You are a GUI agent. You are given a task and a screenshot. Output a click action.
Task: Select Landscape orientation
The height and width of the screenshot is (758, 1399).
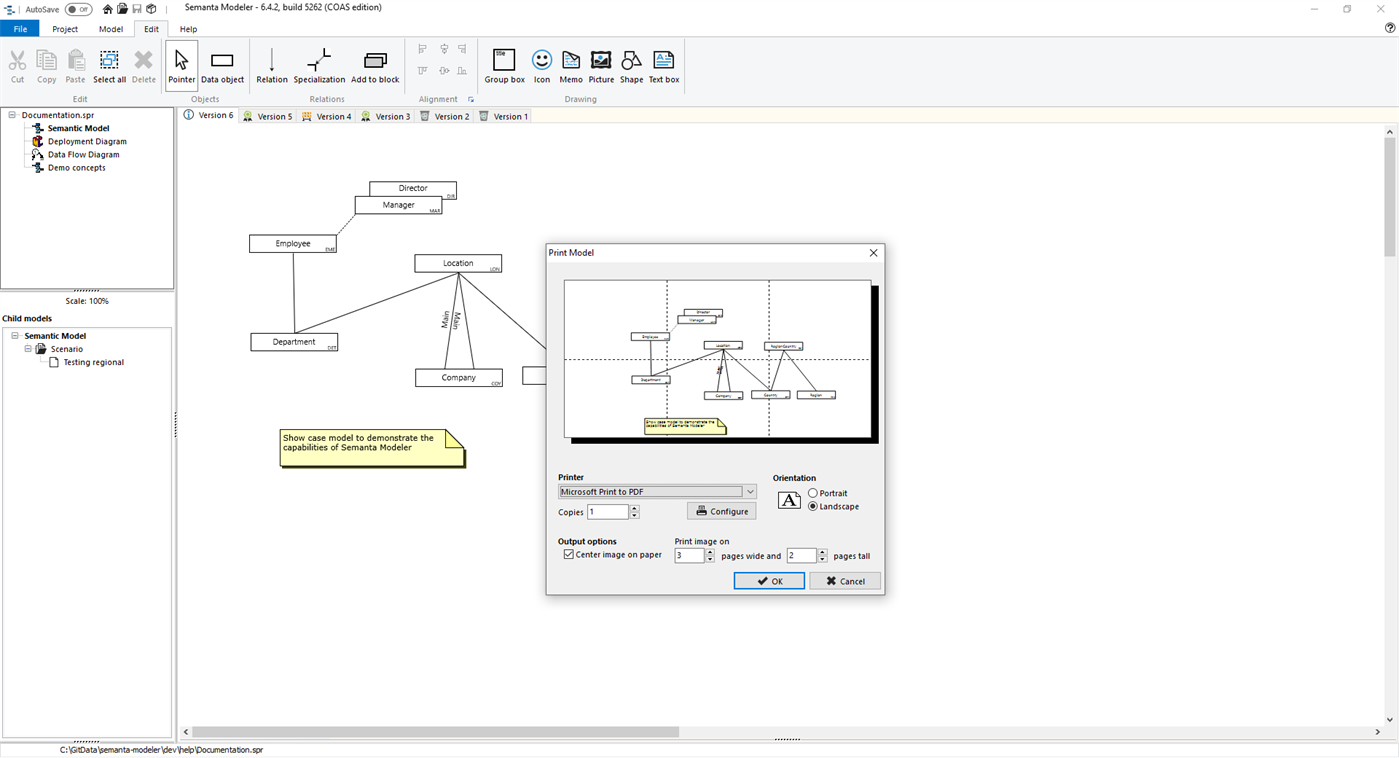812,506
